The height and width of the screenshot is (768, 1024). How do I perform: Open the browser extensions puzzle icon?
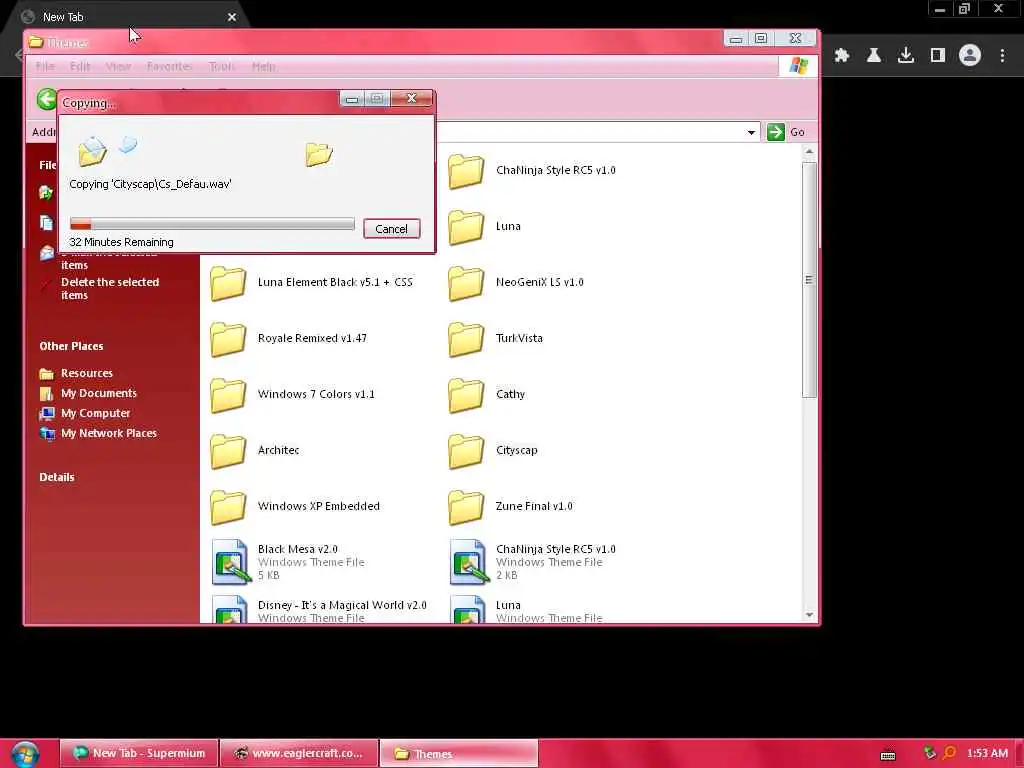[x=842, y=56]
